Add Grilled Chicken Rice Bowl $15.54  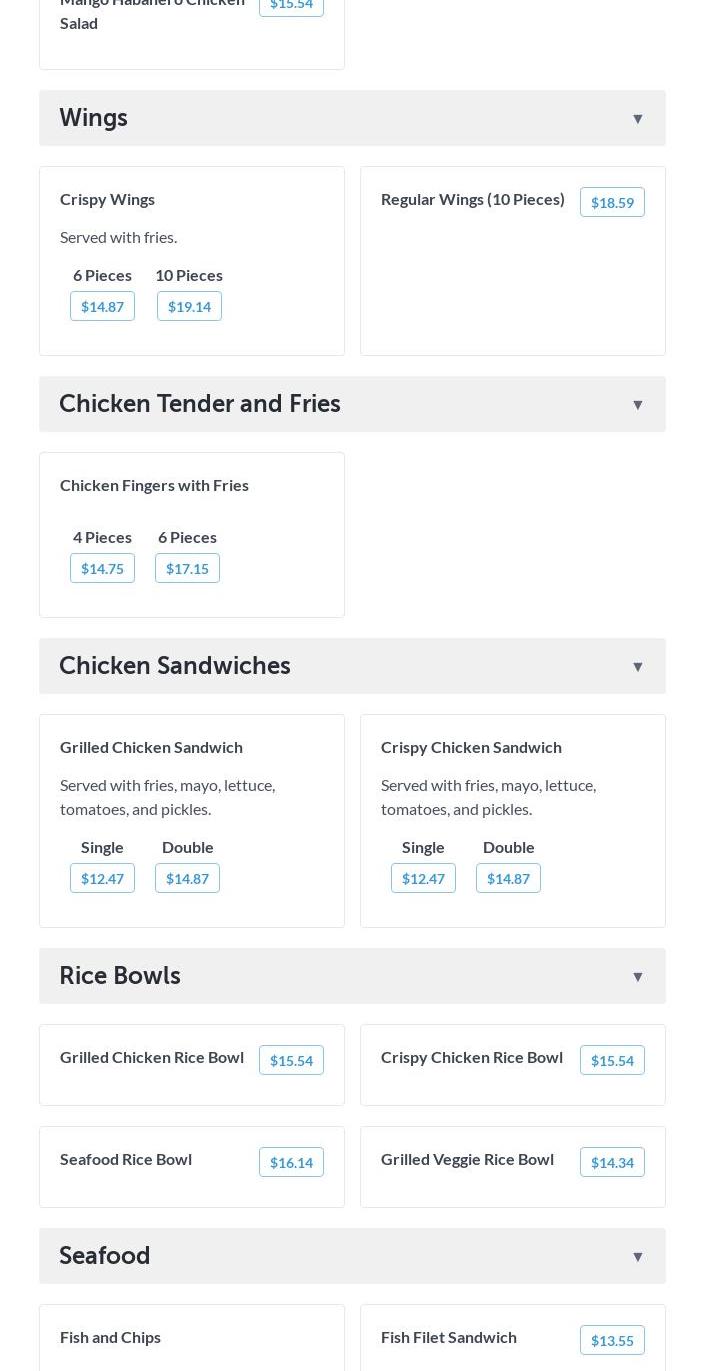click(x=291, y=1060)
